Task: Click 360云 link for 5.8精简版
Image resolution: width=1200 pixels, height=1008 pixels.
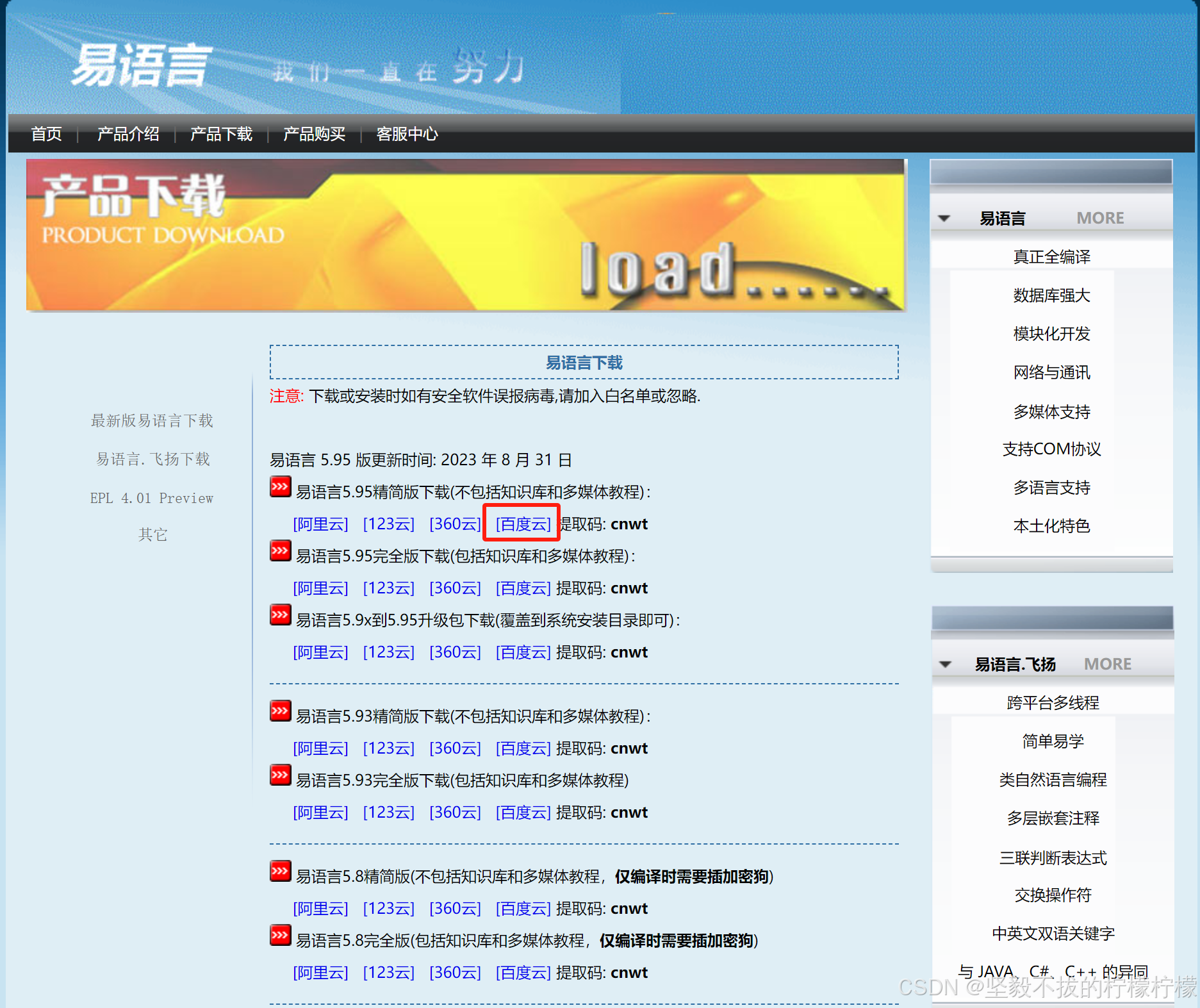Action: point(455,909)
